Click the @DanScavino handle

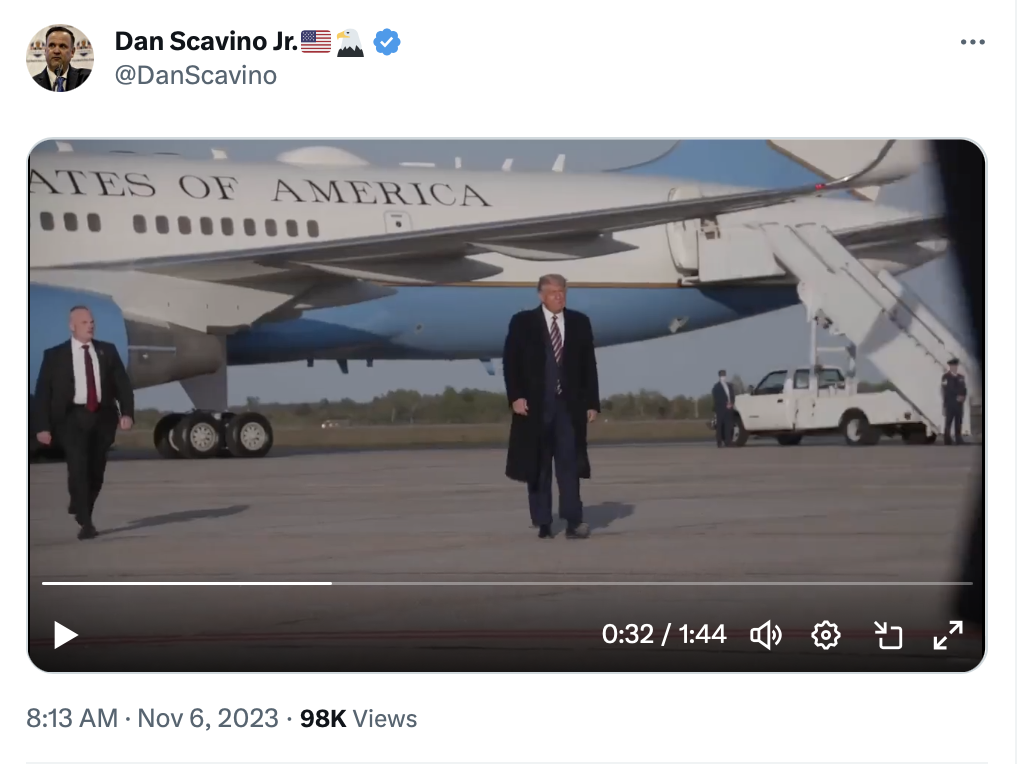click(x=196, y=75)
